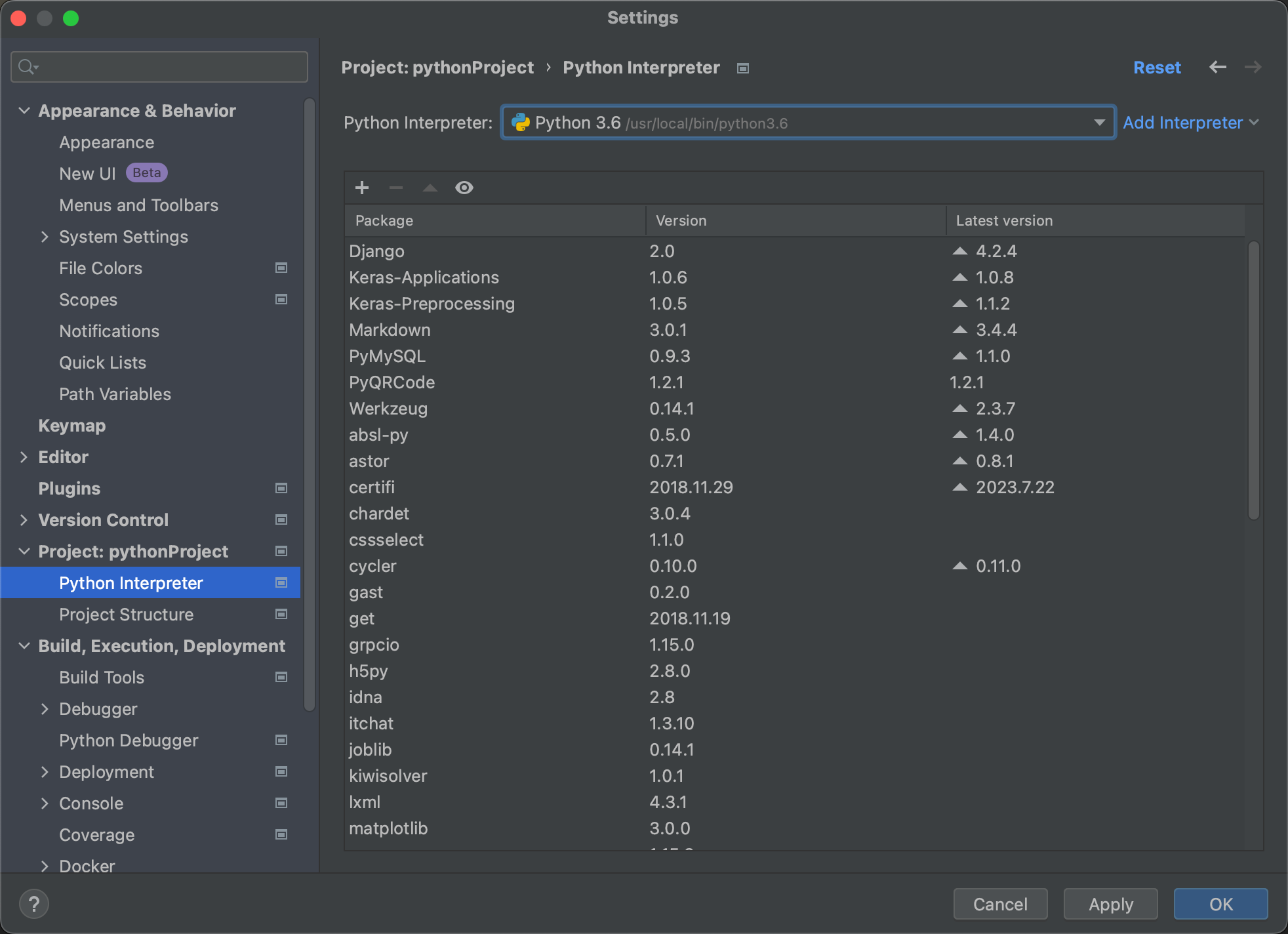Collapse the Appearance & Behavior section
1288x934 pixels.
coord(24,110)
